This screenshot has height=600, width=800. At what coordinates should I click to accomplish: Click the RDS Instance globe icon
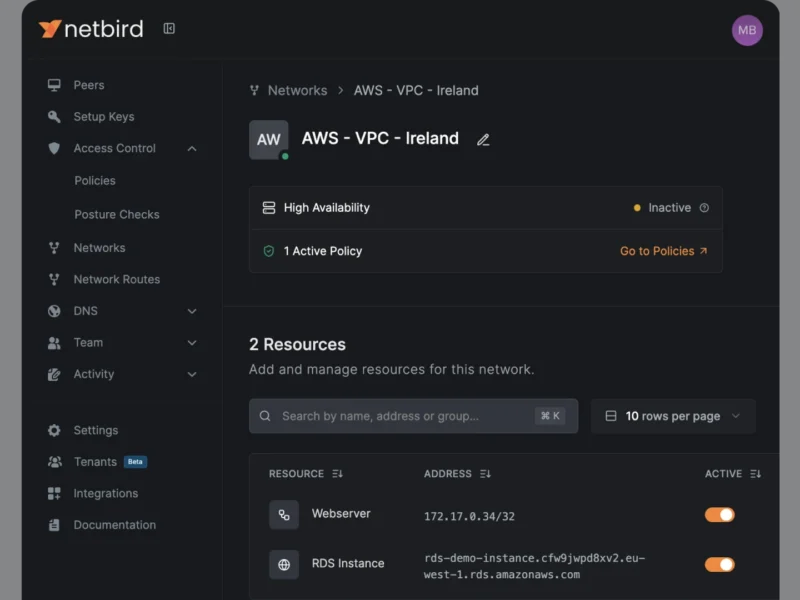284,564
